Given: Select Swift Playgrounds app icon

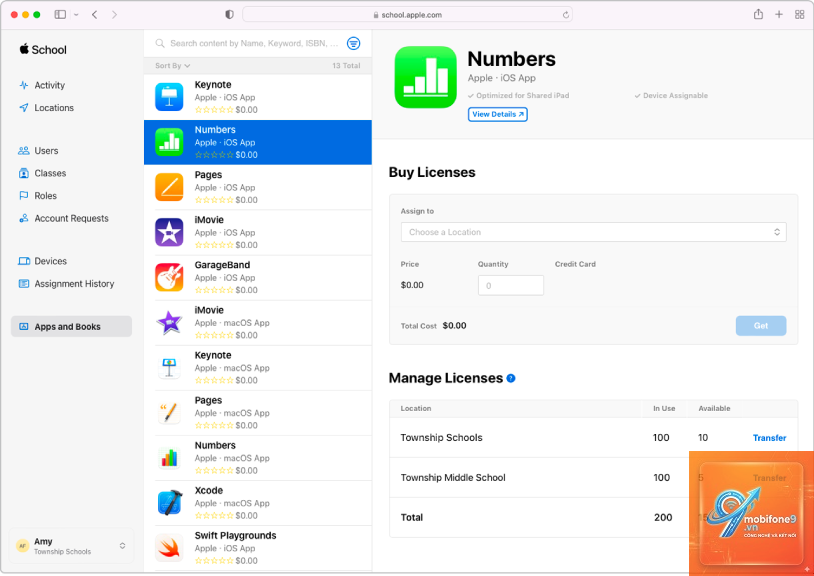Looking at the screenshot, I should pos(169,548).
